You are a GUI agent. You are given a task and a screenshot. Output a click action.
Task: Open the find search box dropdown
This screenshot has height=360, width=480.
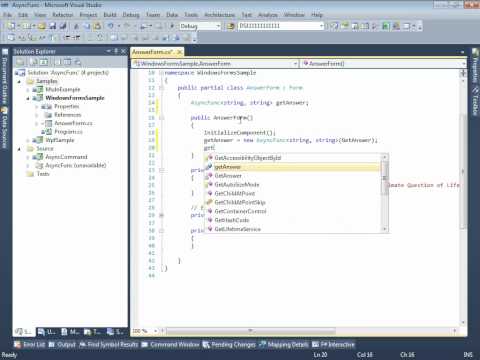321,26
